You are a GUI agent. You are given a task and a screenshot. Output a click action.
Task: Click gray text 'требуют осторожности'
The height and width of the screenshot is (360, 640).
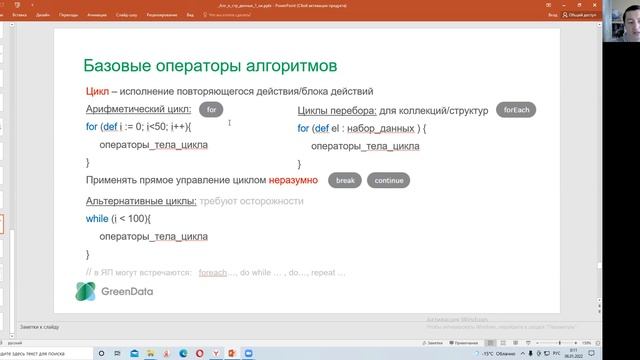coord(251,201)
